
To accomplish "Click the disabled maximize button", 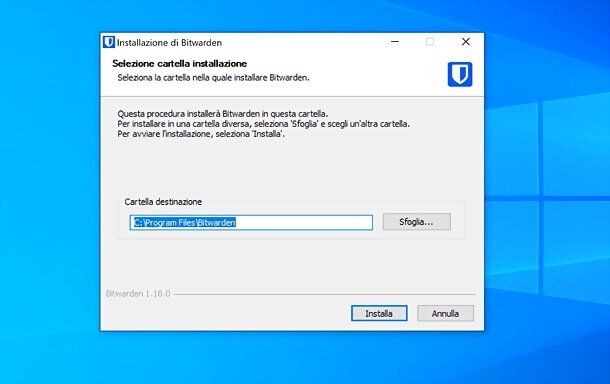I will [430, 42].
